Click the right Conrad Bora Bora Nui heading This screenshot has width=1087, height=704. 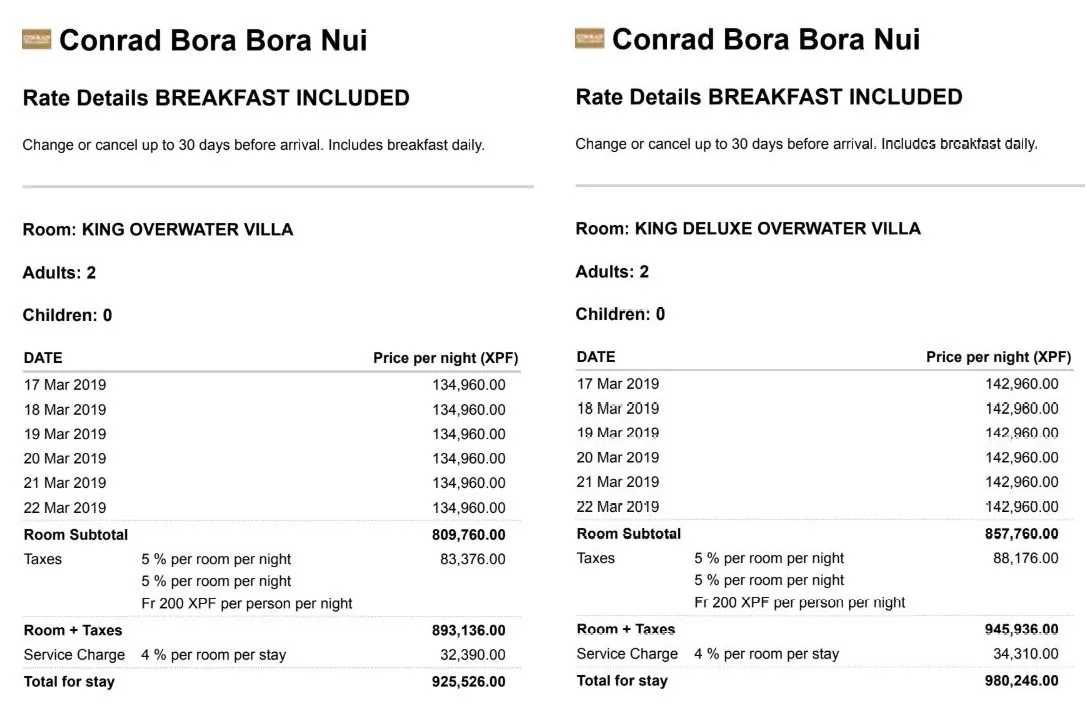click(766, 39)
